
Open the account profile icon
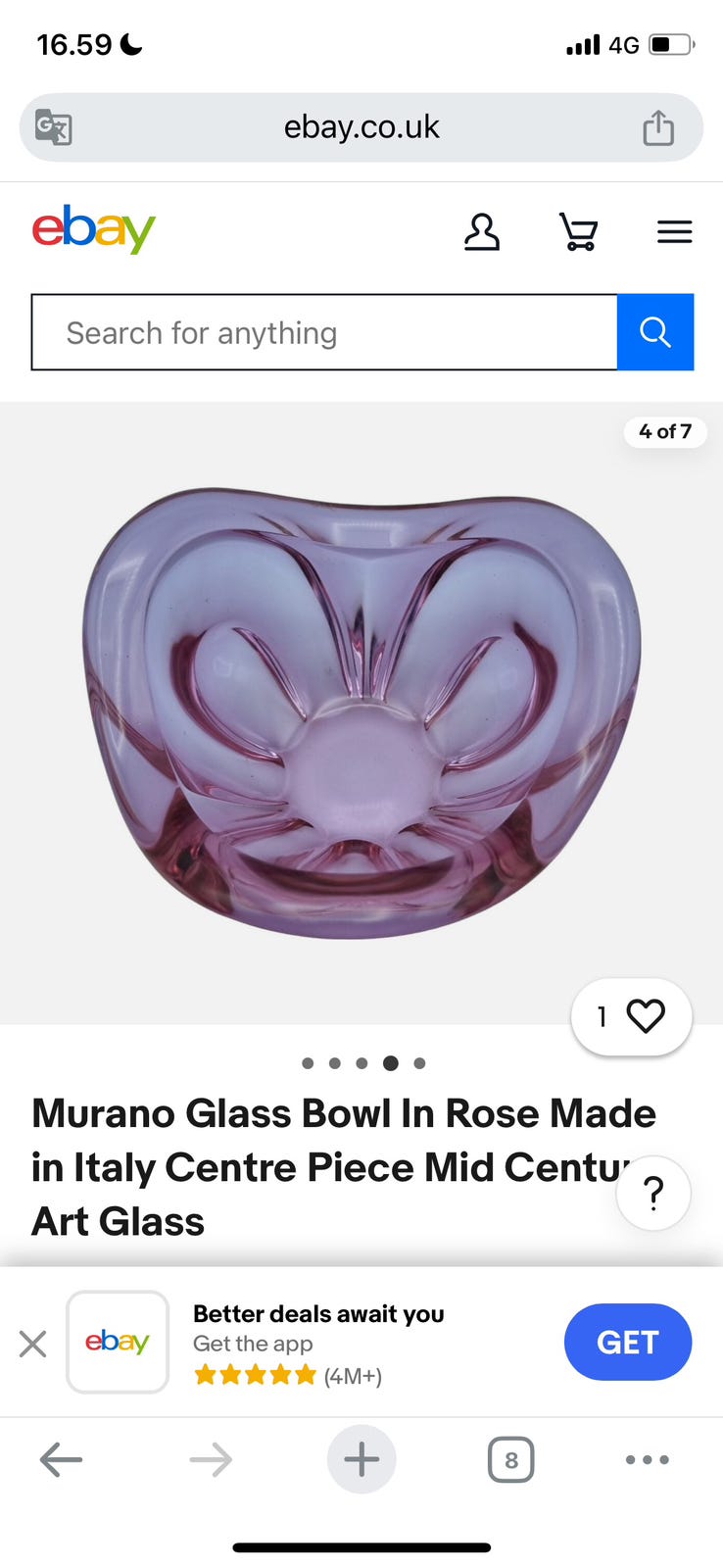[x=481, y=232]
